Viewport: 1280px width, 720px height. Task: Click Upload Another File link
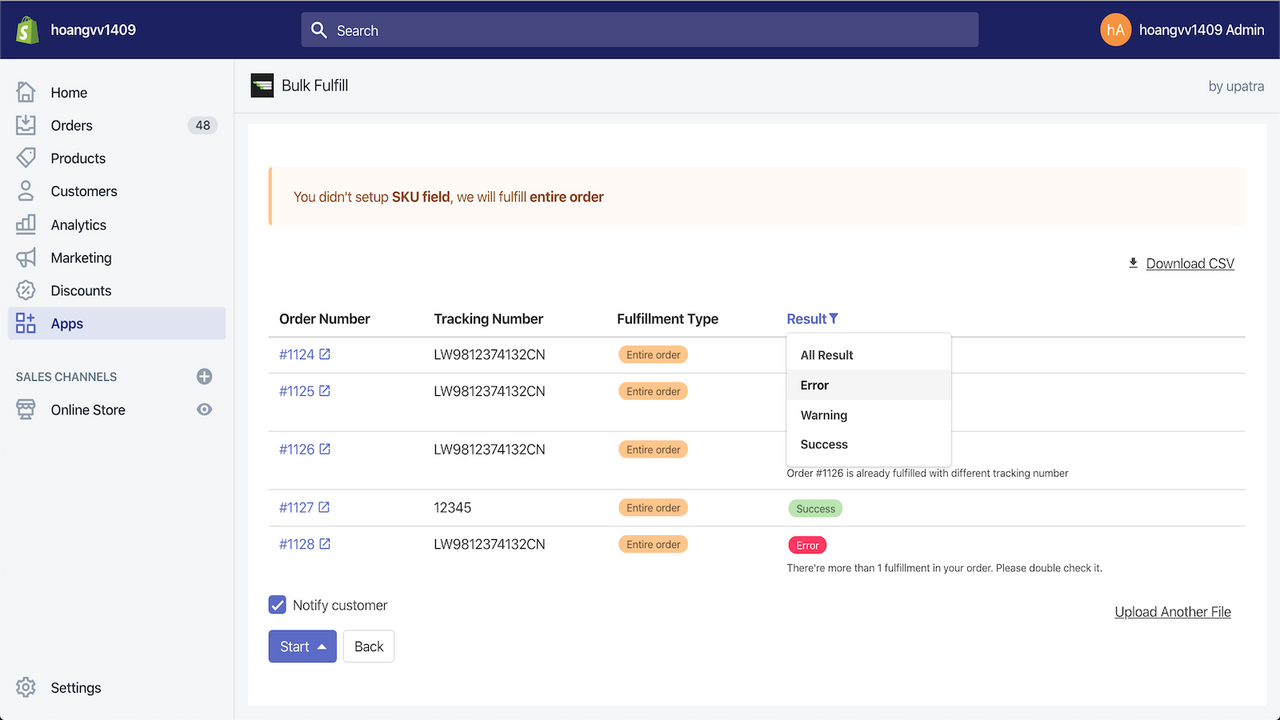coord(1173,612)
